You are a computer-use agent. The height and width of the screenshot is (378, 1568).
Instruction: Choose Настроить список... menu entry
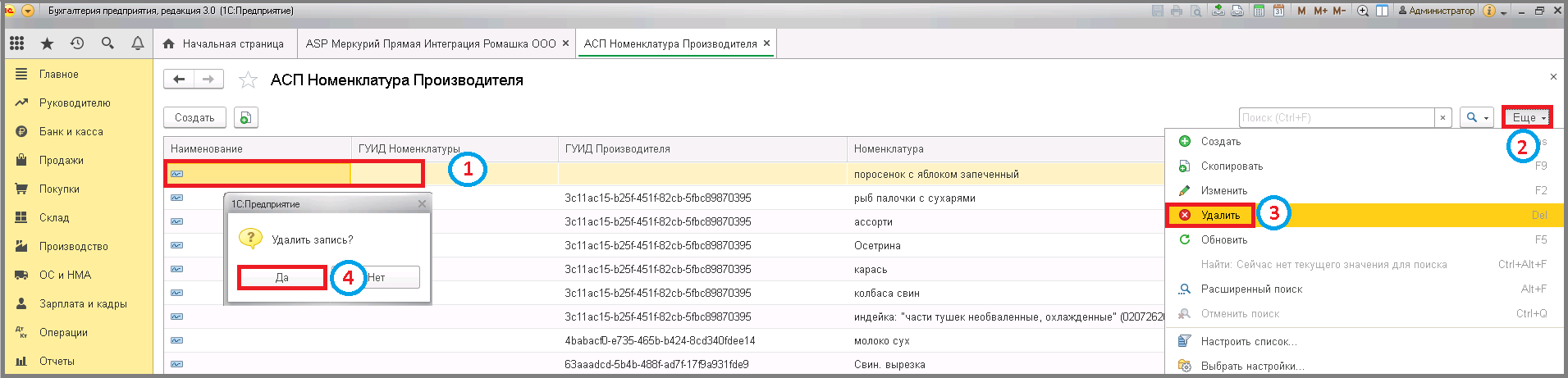[x=1364, y=341]
